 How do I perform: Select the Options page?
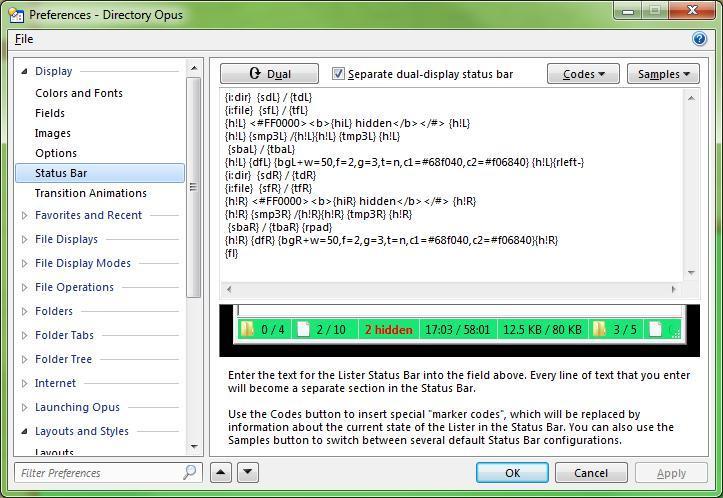point(56,153)
